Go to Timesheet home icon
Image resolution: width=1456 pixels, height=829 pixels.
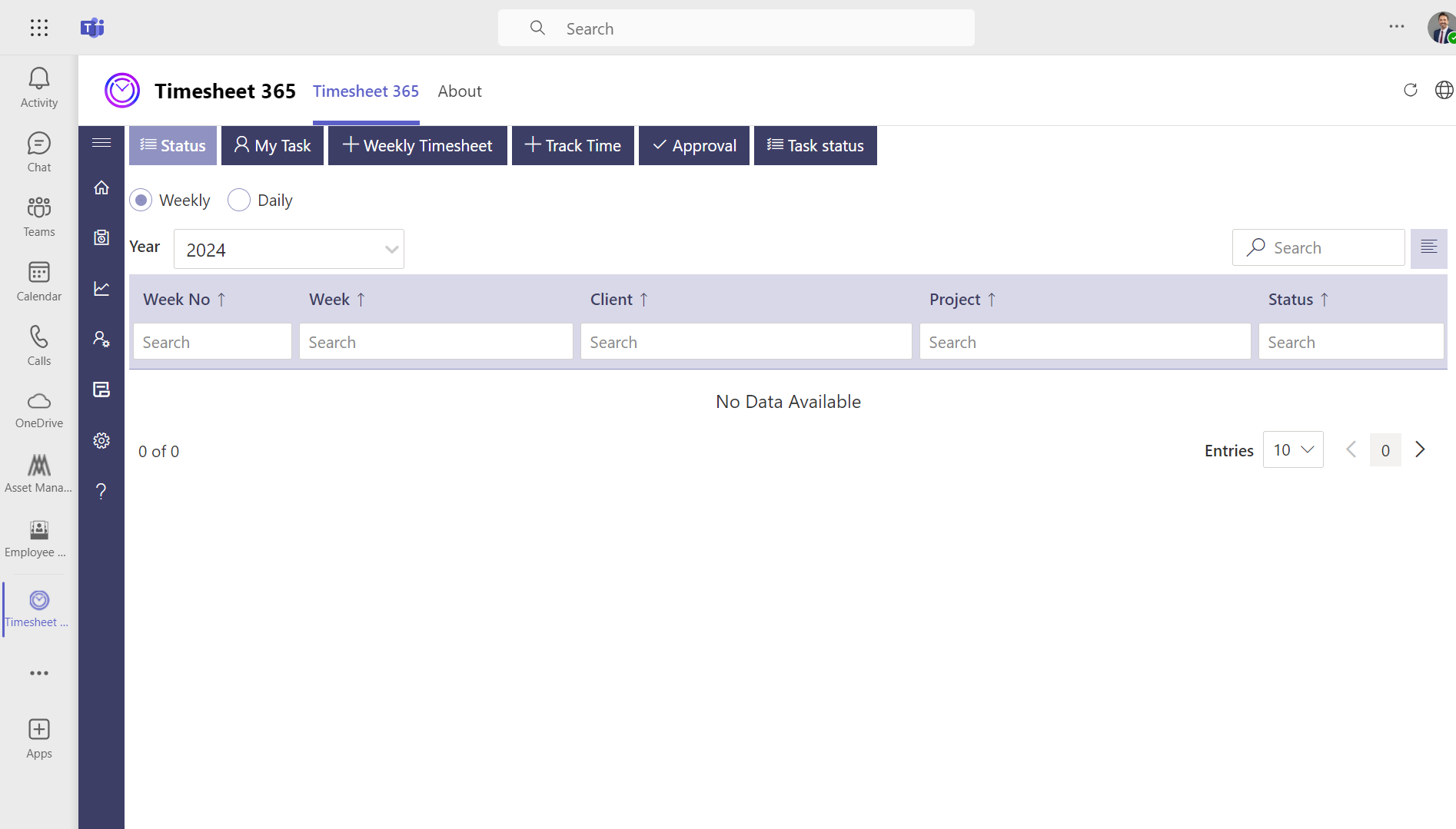tap(101, 187)
